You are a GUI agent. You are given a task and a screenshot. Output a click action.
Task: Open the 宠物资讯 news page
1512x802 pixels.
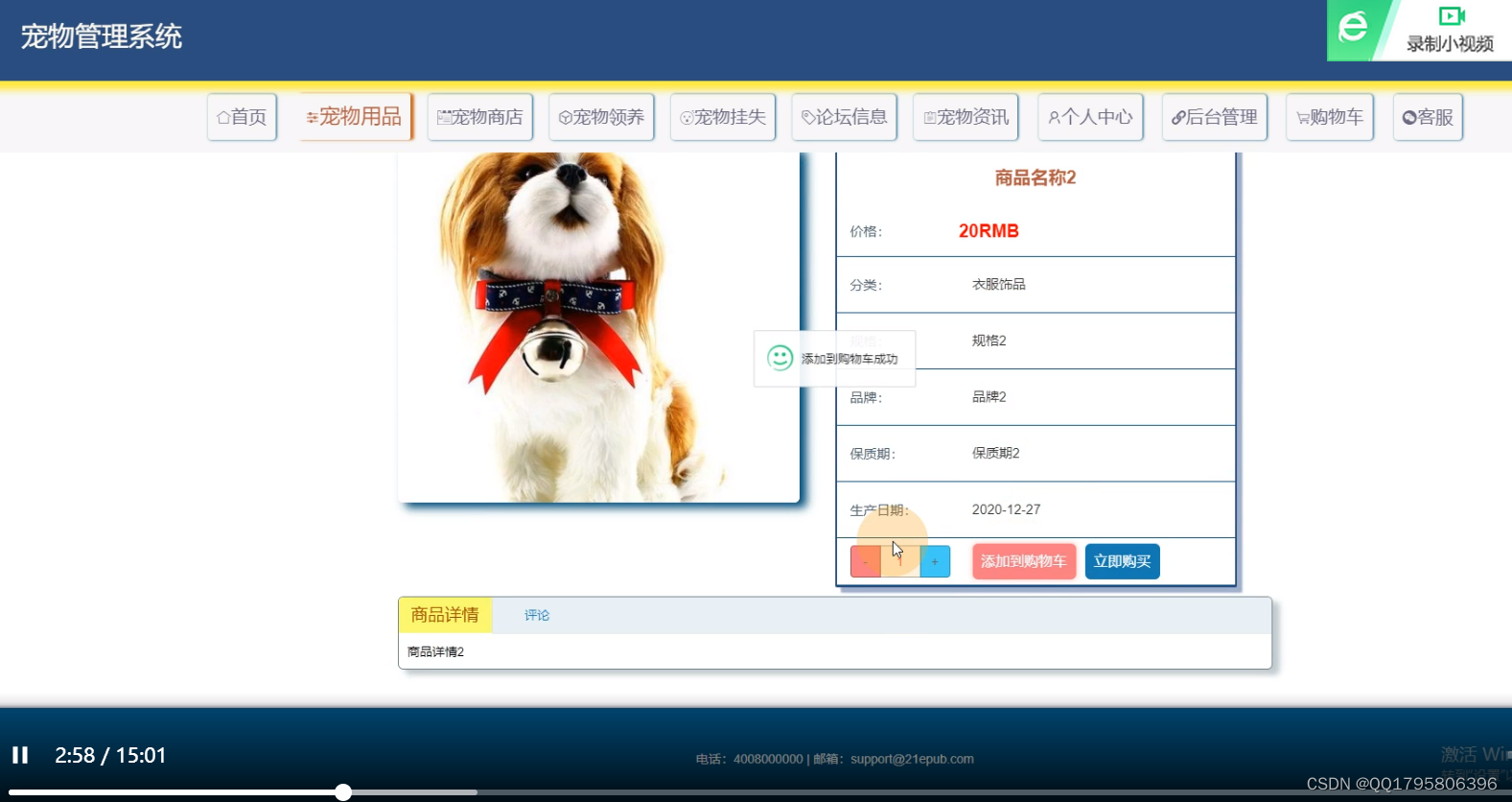(x=966, y=117)
